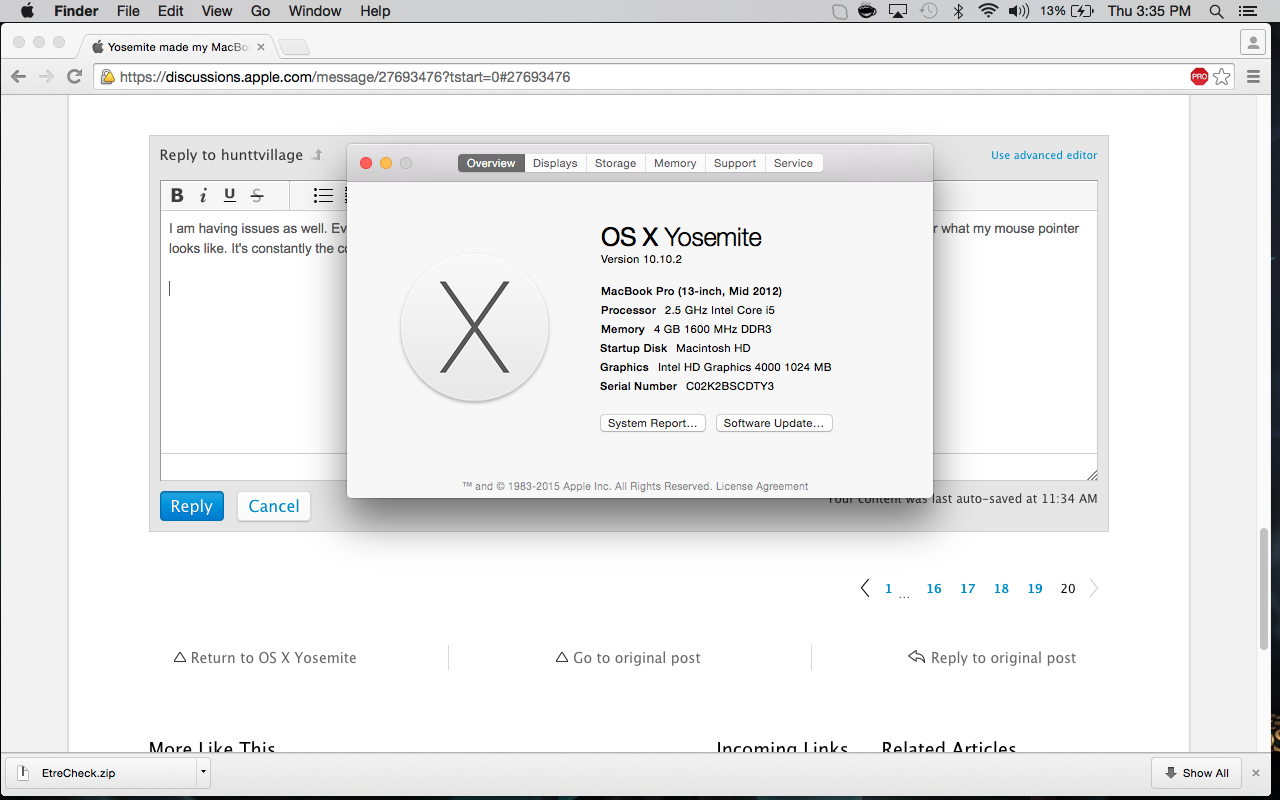The image size is (1280, 800).
Task: Click in the reply text area
Action: (x=629, y=332)
